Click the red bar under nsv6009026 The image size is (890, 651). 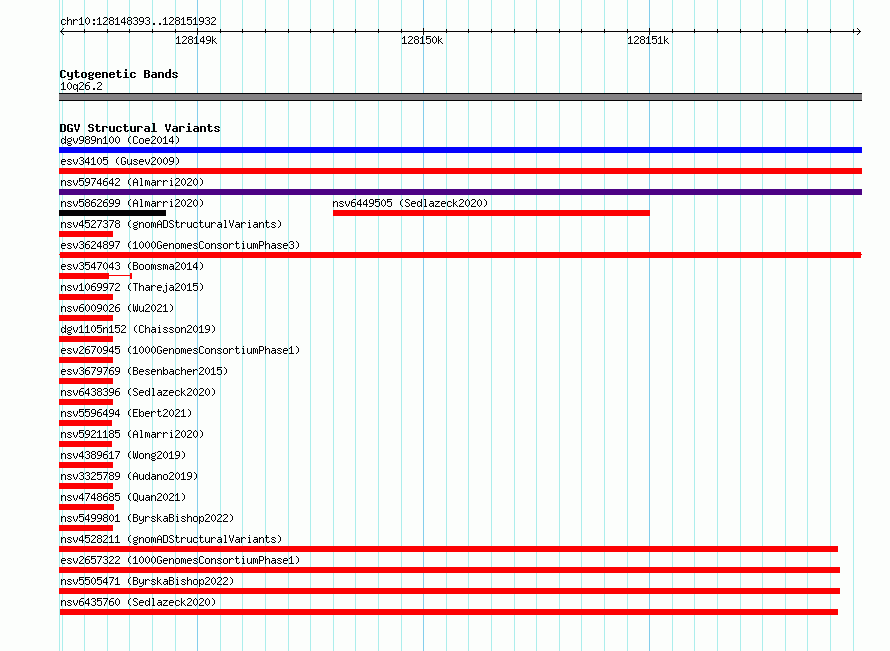click(86, 318)
